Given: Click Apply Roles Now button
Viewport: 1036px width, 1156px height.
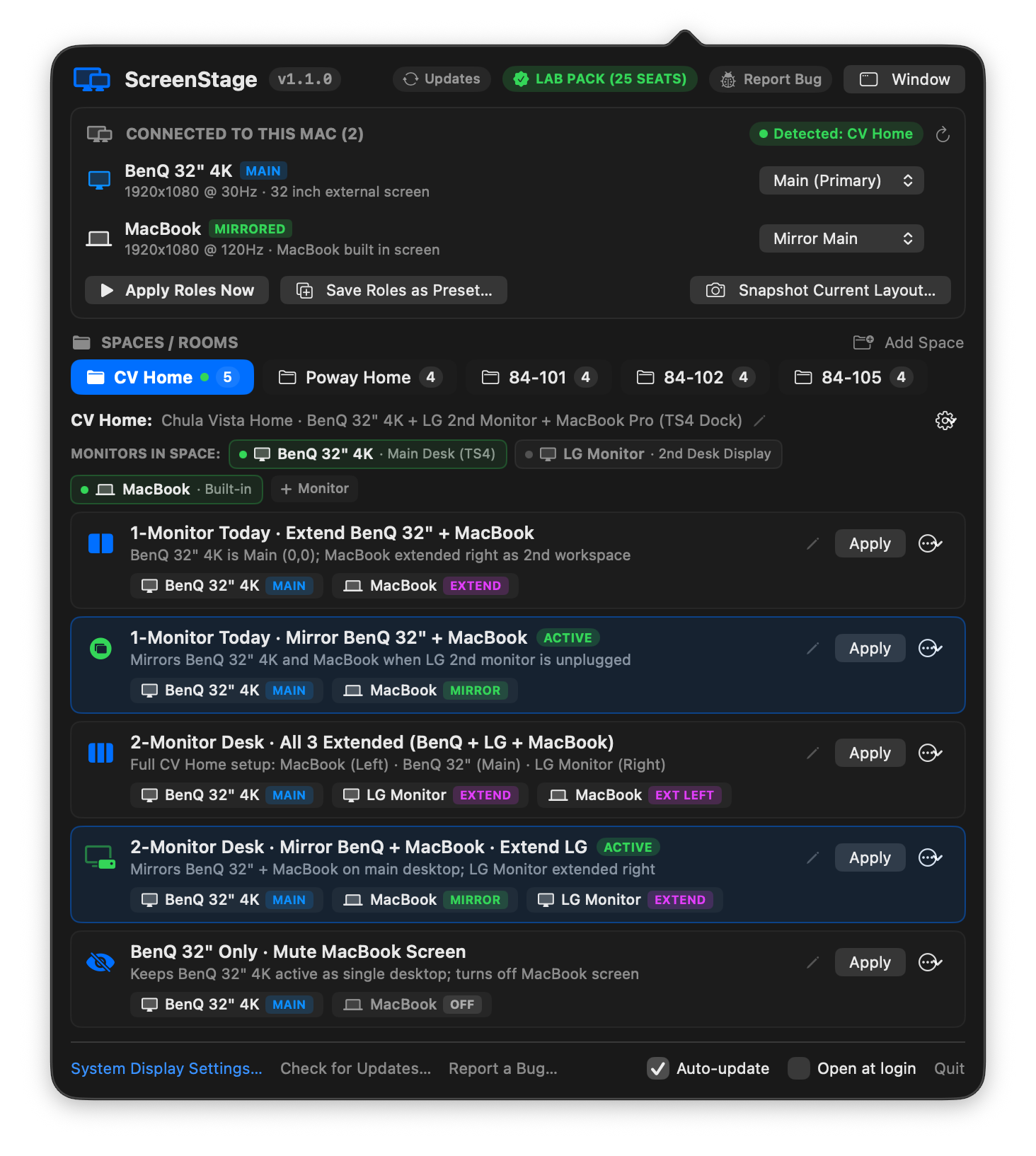Looking at the screenshot, I should (177, 290).
